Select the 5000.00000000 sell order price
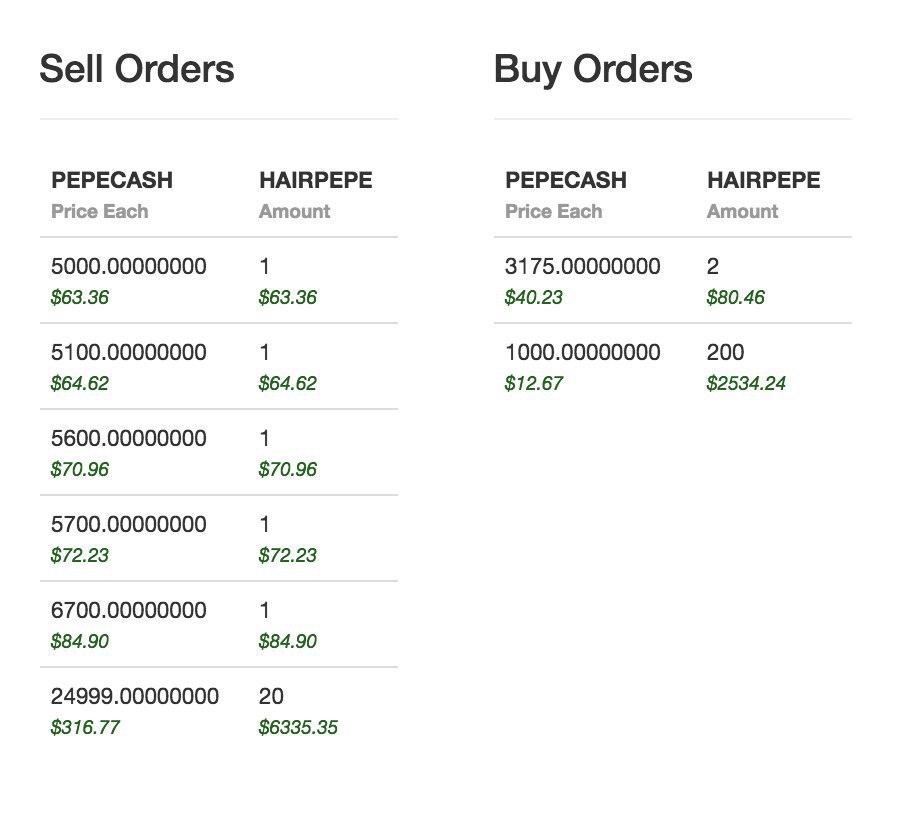The image size is (904, 828). tap(129, 266)
